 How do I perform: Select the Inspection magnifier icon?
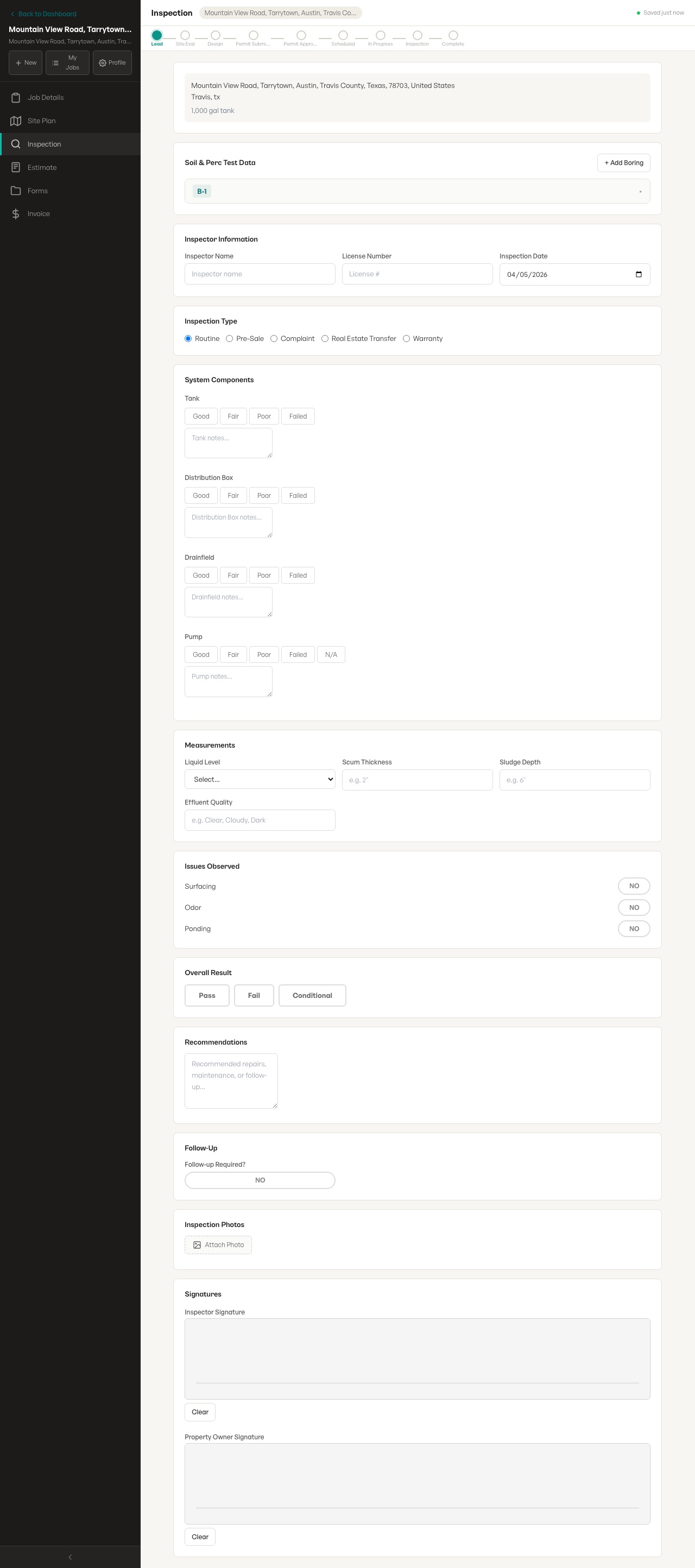(x=16, y=144)
